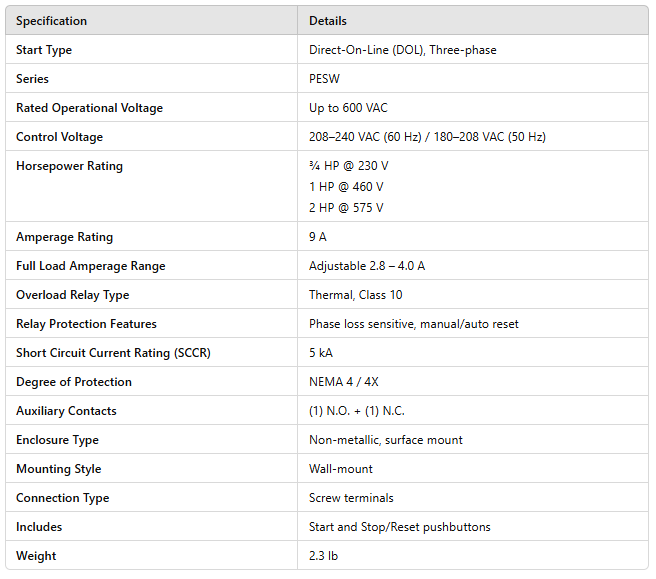656x579 pixels.
Task: Click the 1 HP @ 460 V line
Action: pos(346,187)
